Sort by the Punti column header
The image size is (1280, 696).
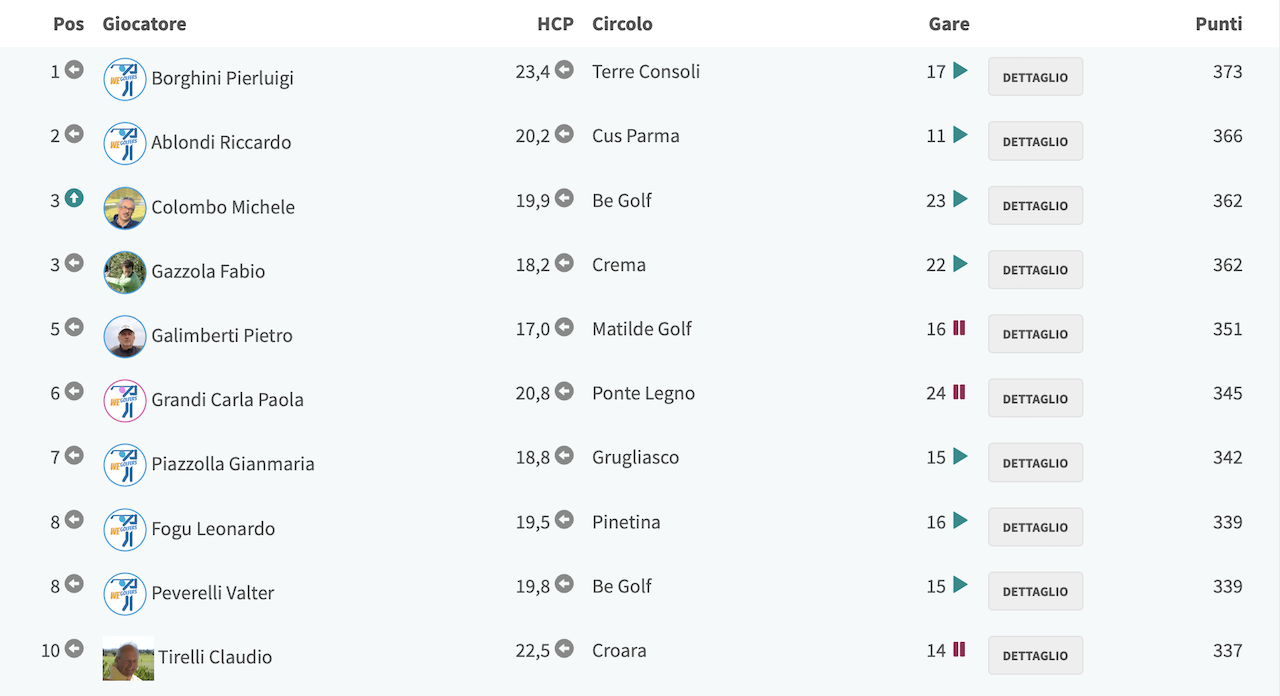(x=1219, y=24)
